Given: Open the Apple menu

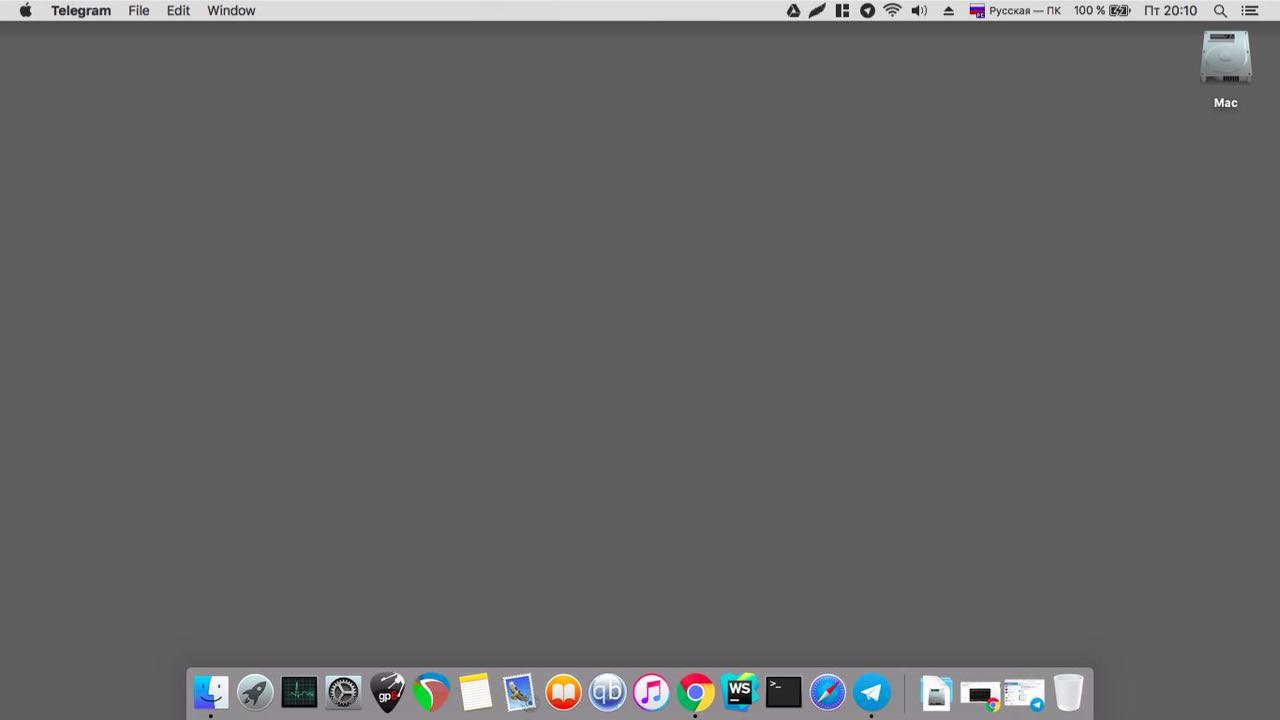Looking at the screenshot, I should (x=26, y=11).
